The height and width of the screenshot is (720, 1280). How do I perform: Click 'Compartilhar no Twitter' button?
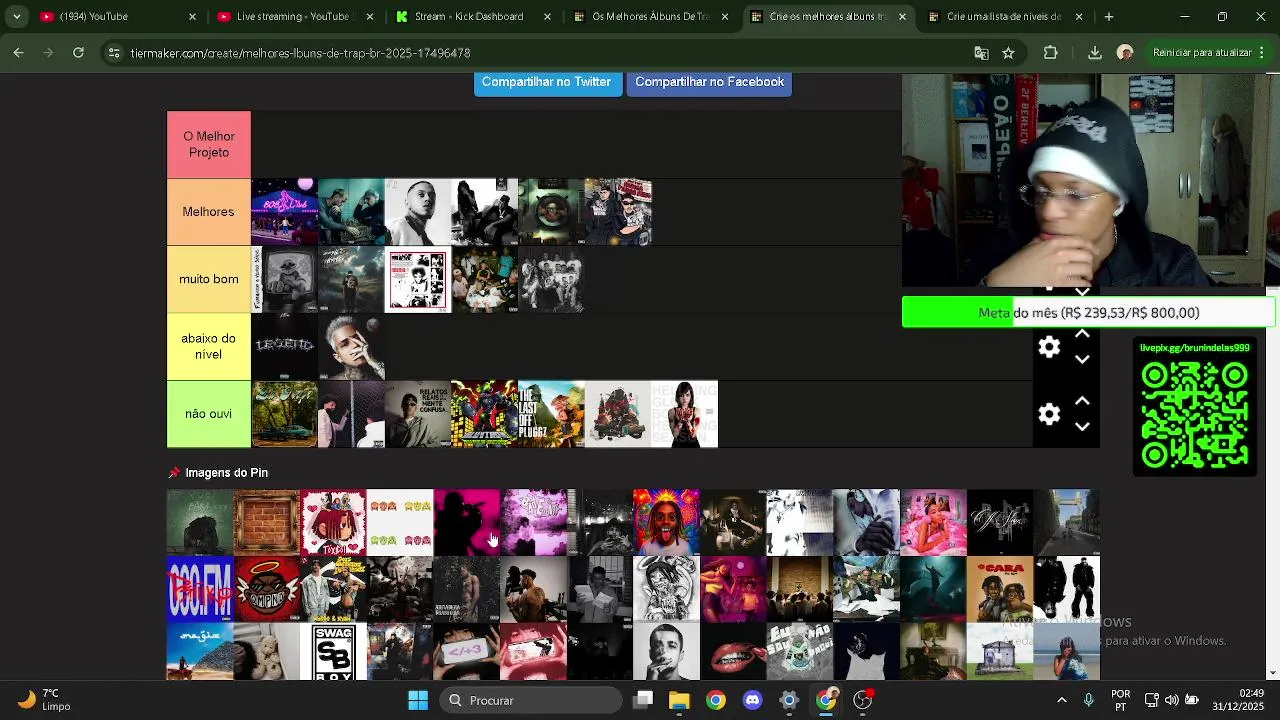(547, 83)
